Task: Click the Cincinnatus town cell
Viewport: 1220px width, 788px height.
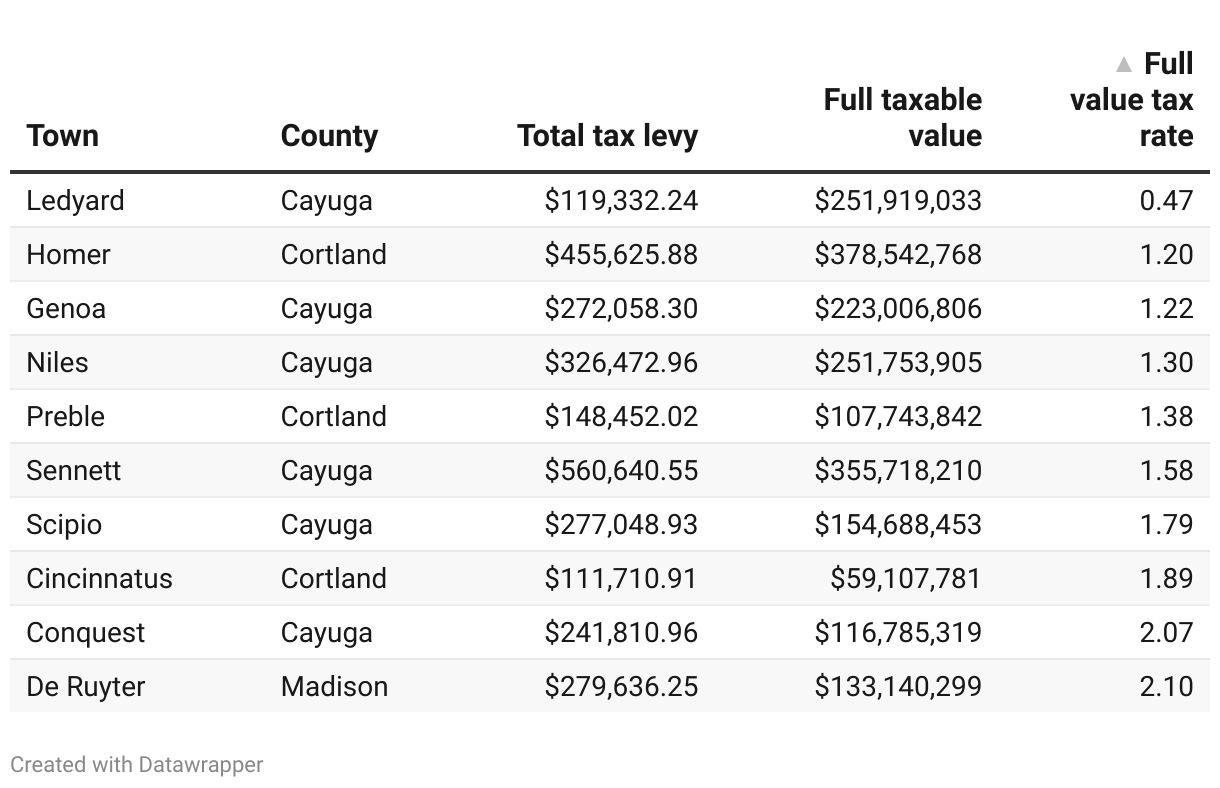Action: 99,578
